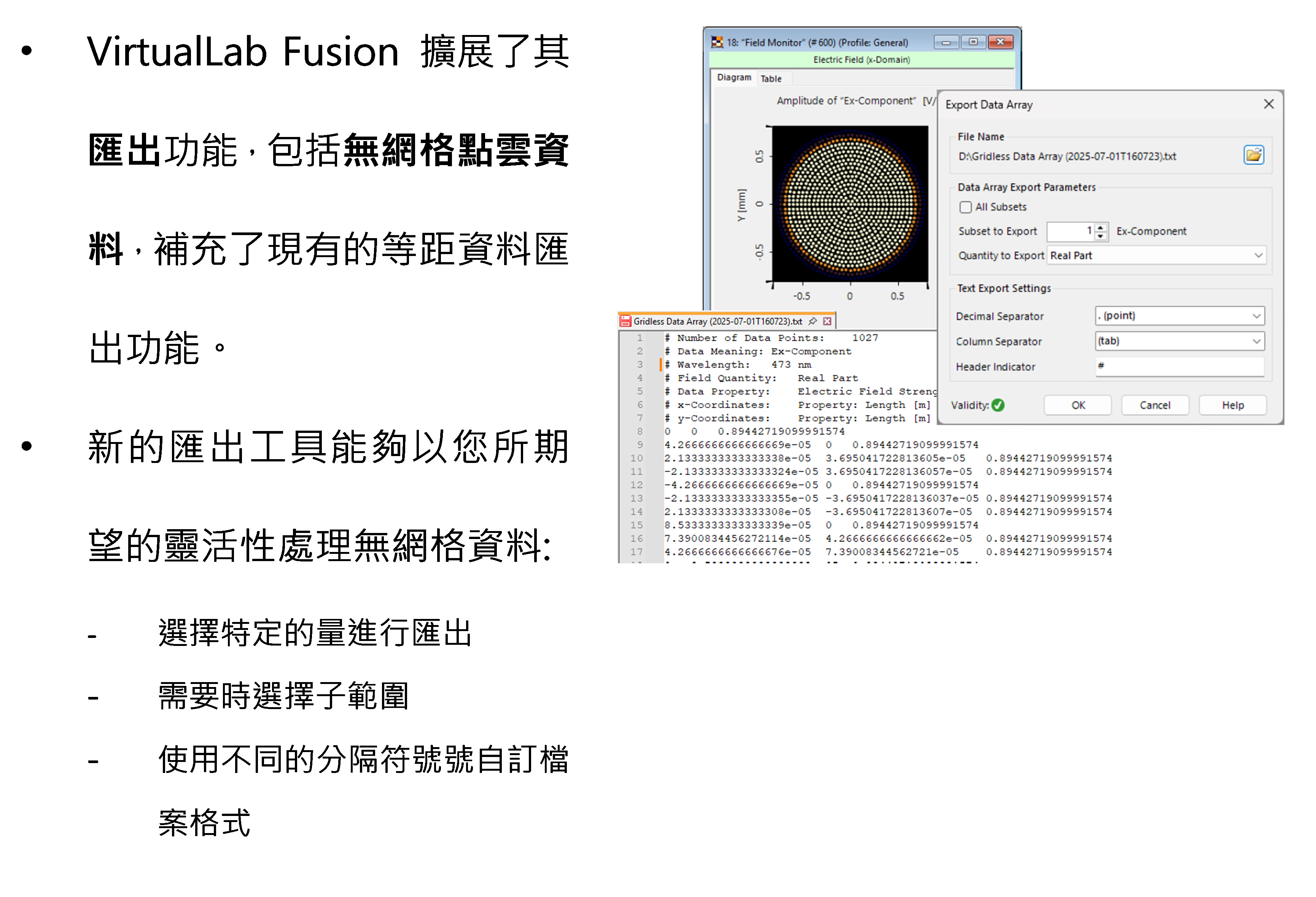Decrease Subset to Export with down arrow
The width and height of the screenshot is (1316, 897).
[1100, 235]
